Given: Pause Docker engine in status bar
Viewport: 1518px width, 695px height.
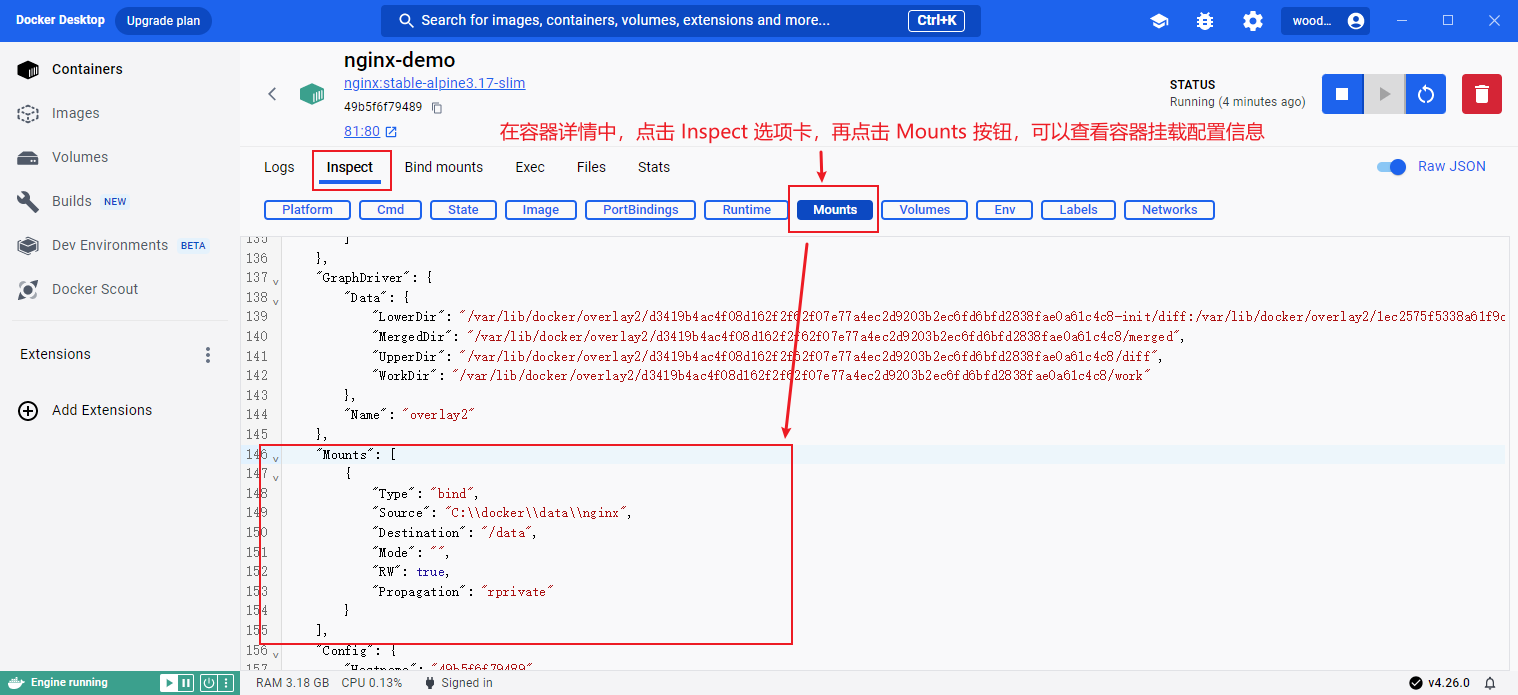Looking at the screenshot, I should pyautogui.click(x=185, y=683).
